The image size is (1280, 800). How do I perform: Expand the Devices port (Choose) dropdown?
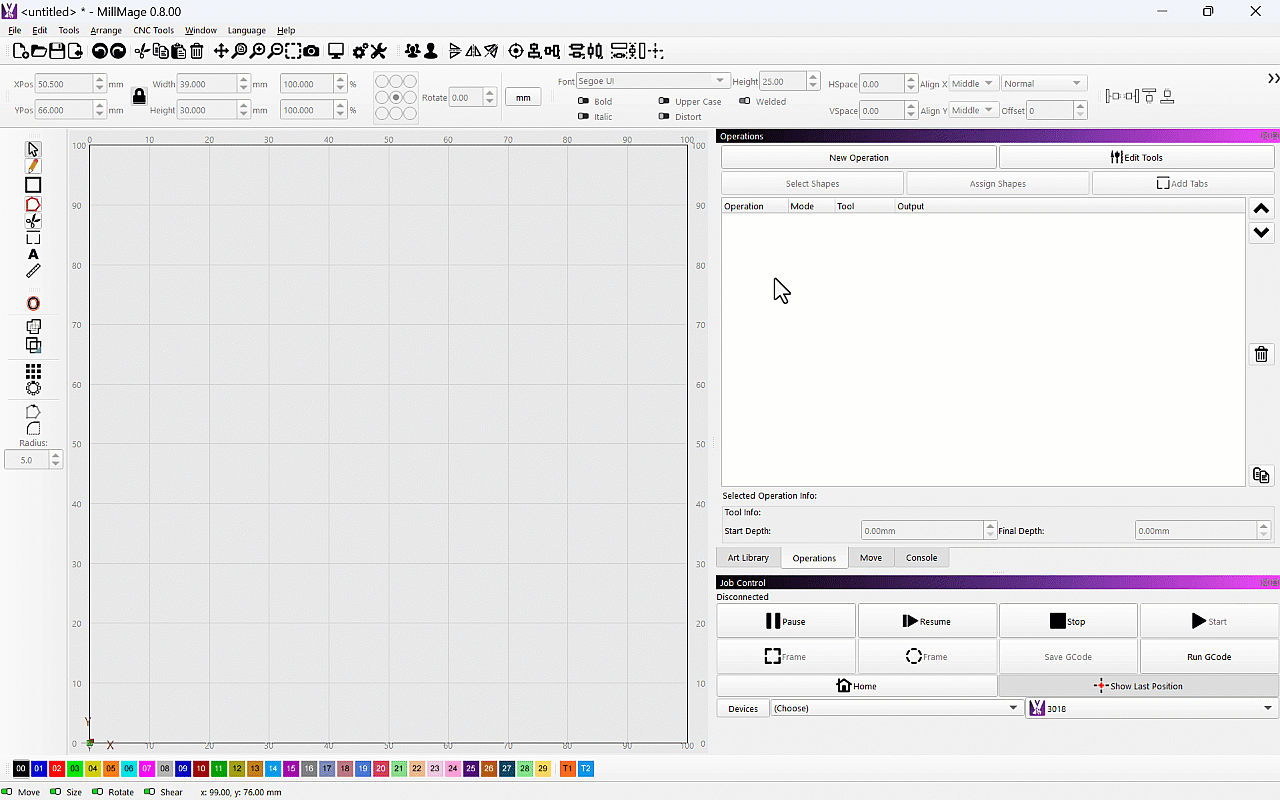(895, 708)
